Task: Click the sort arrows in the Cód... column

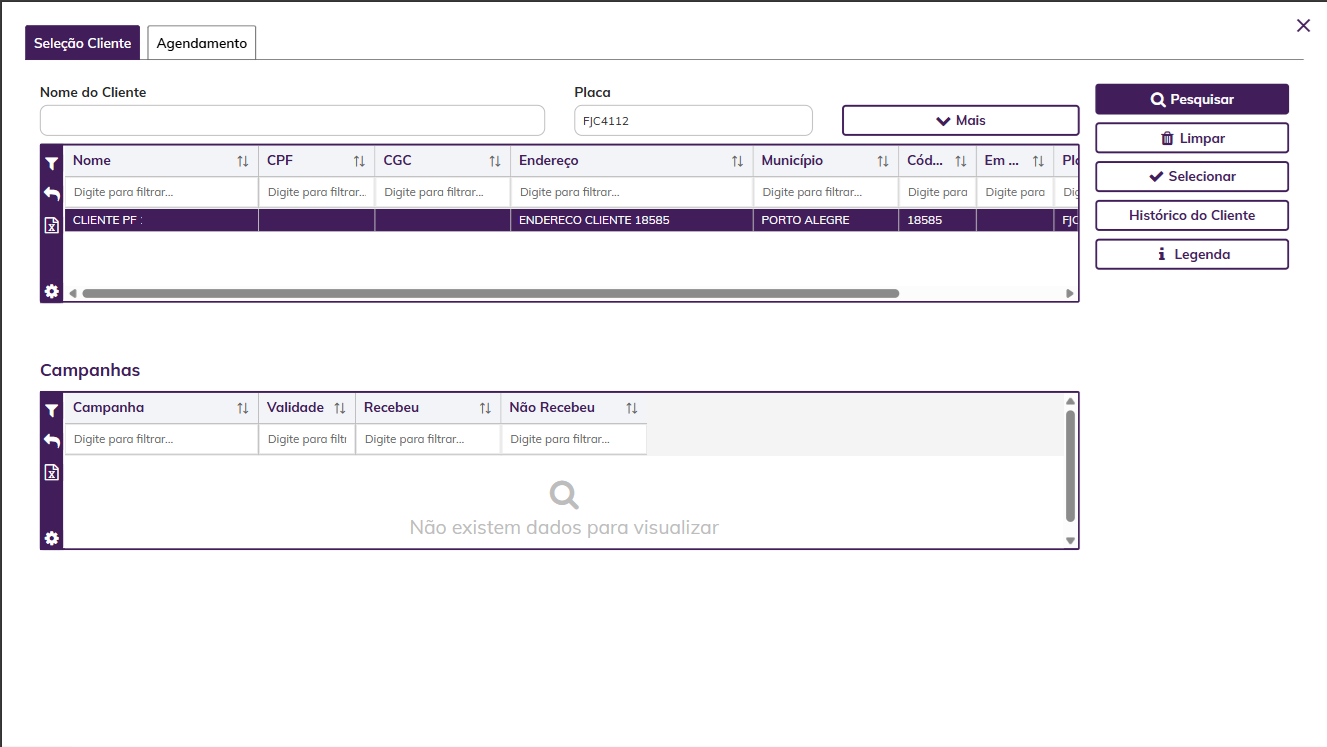Action: [x=961, y=161]
